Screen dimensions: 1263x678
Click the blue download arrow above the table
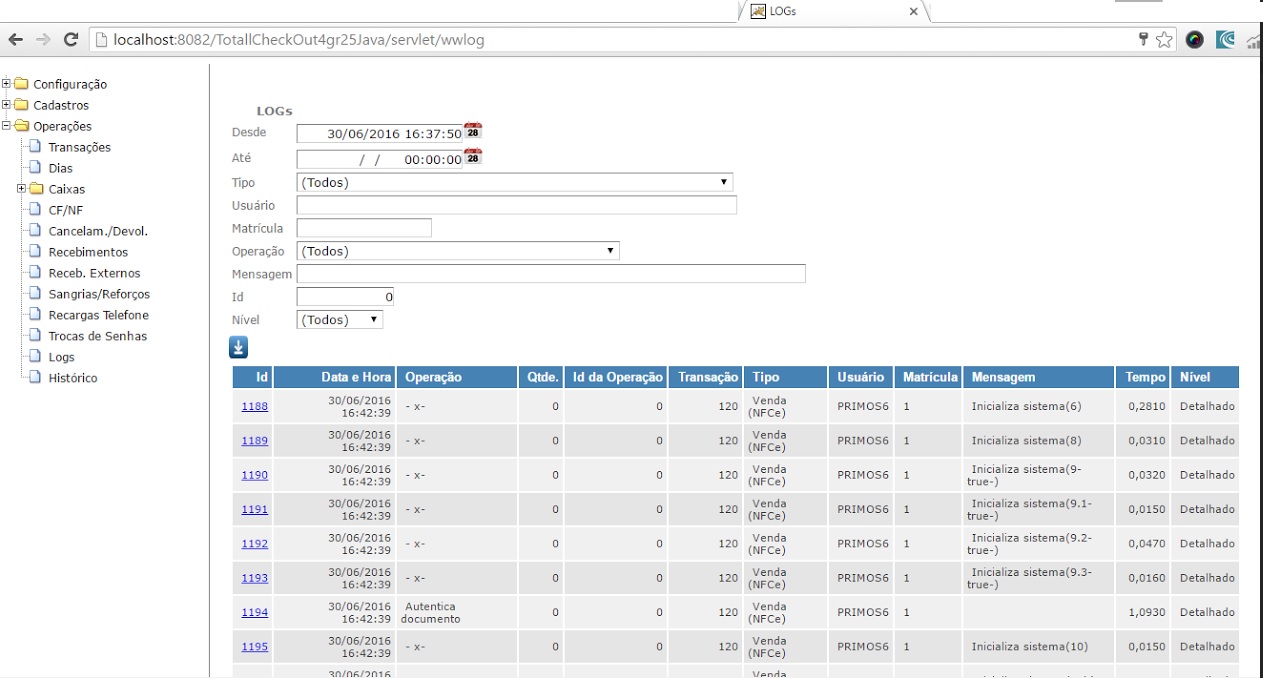[239, 347]
